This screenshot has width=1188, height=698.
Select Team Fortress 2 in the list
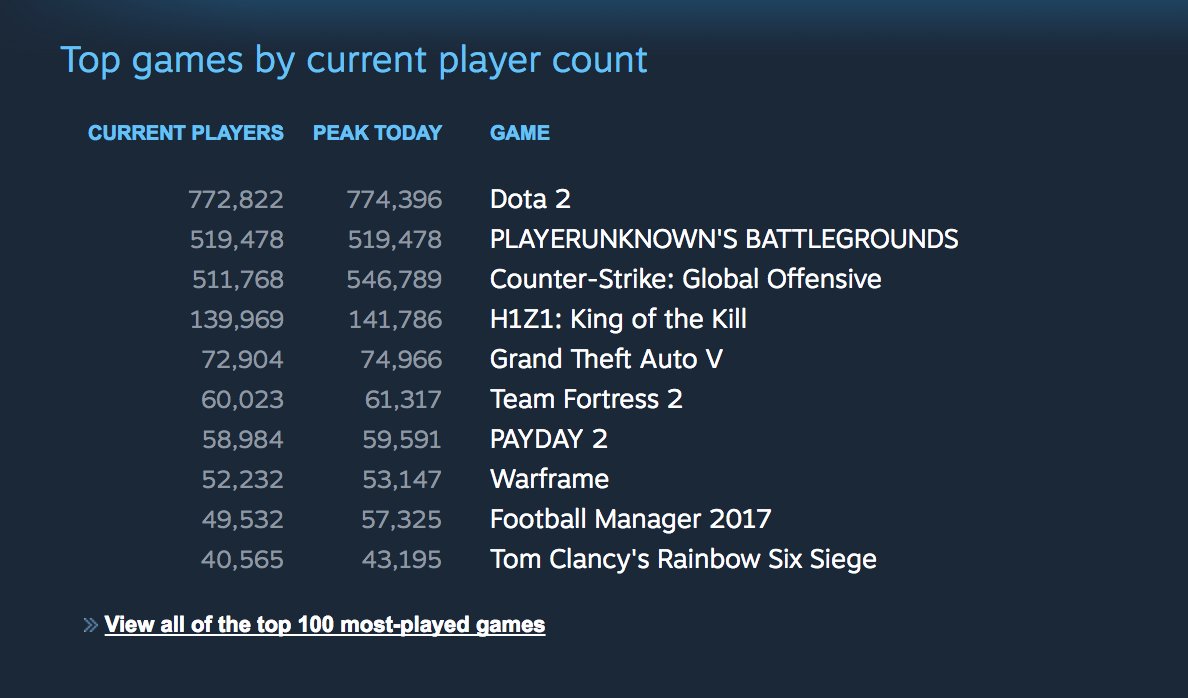(x=585, y=399)
